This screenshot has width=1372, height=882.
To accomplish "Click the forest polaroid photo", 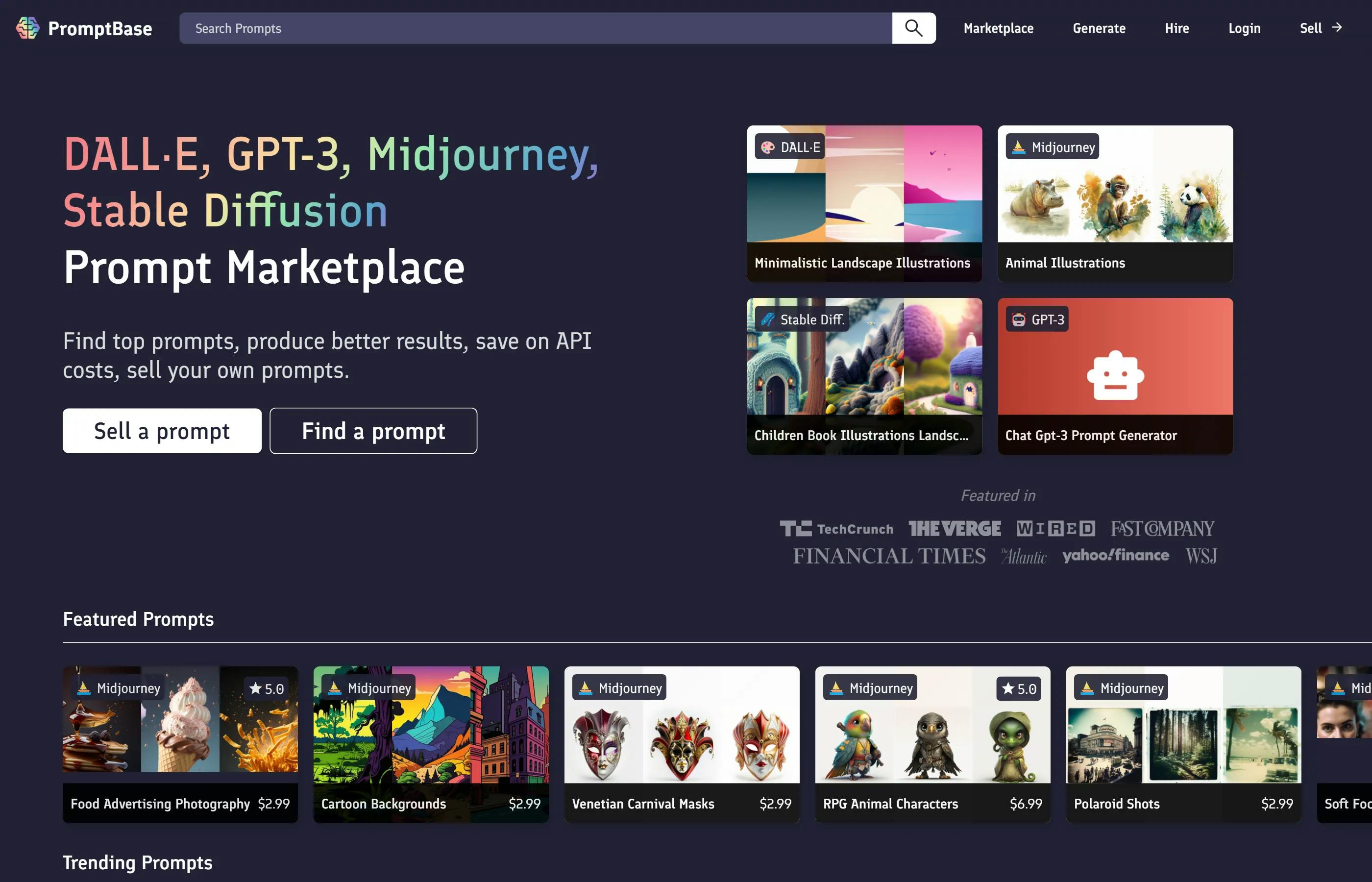I will 1183,744.
